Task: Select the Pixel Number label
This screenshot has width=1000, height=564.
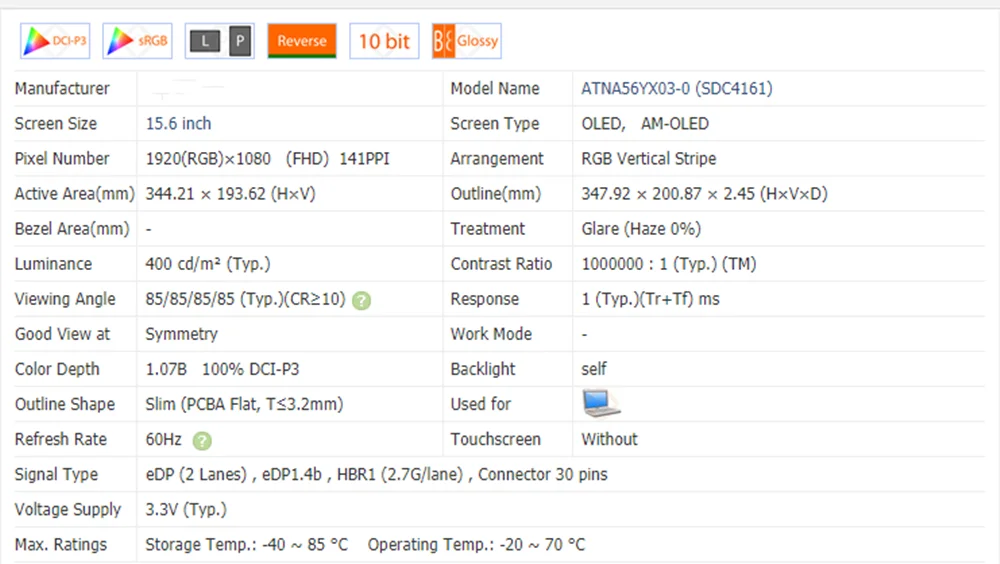Action: click(x=62, y=159)
